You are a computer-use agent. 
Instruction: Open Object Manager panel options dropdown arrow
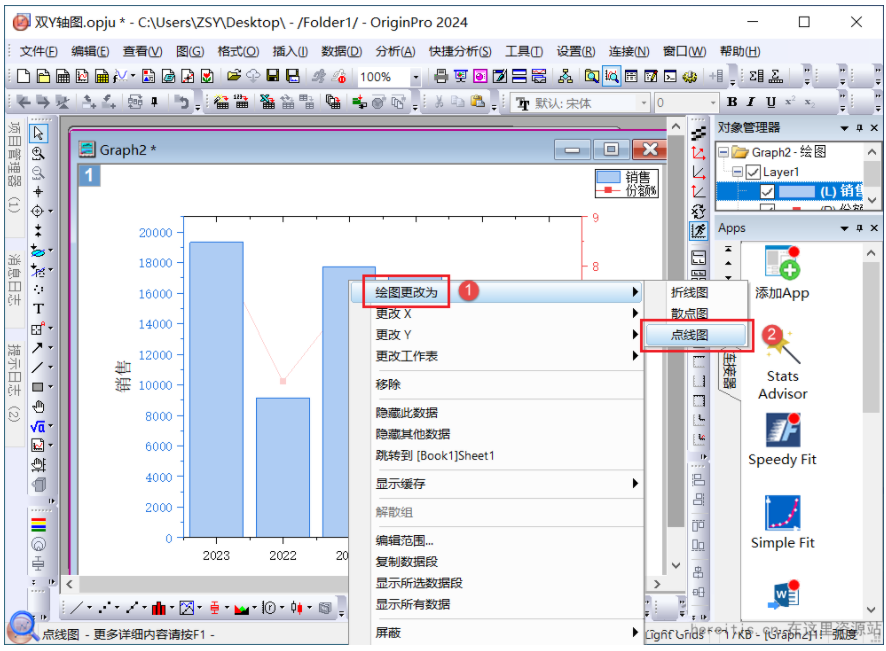click(x=844, y=128)
